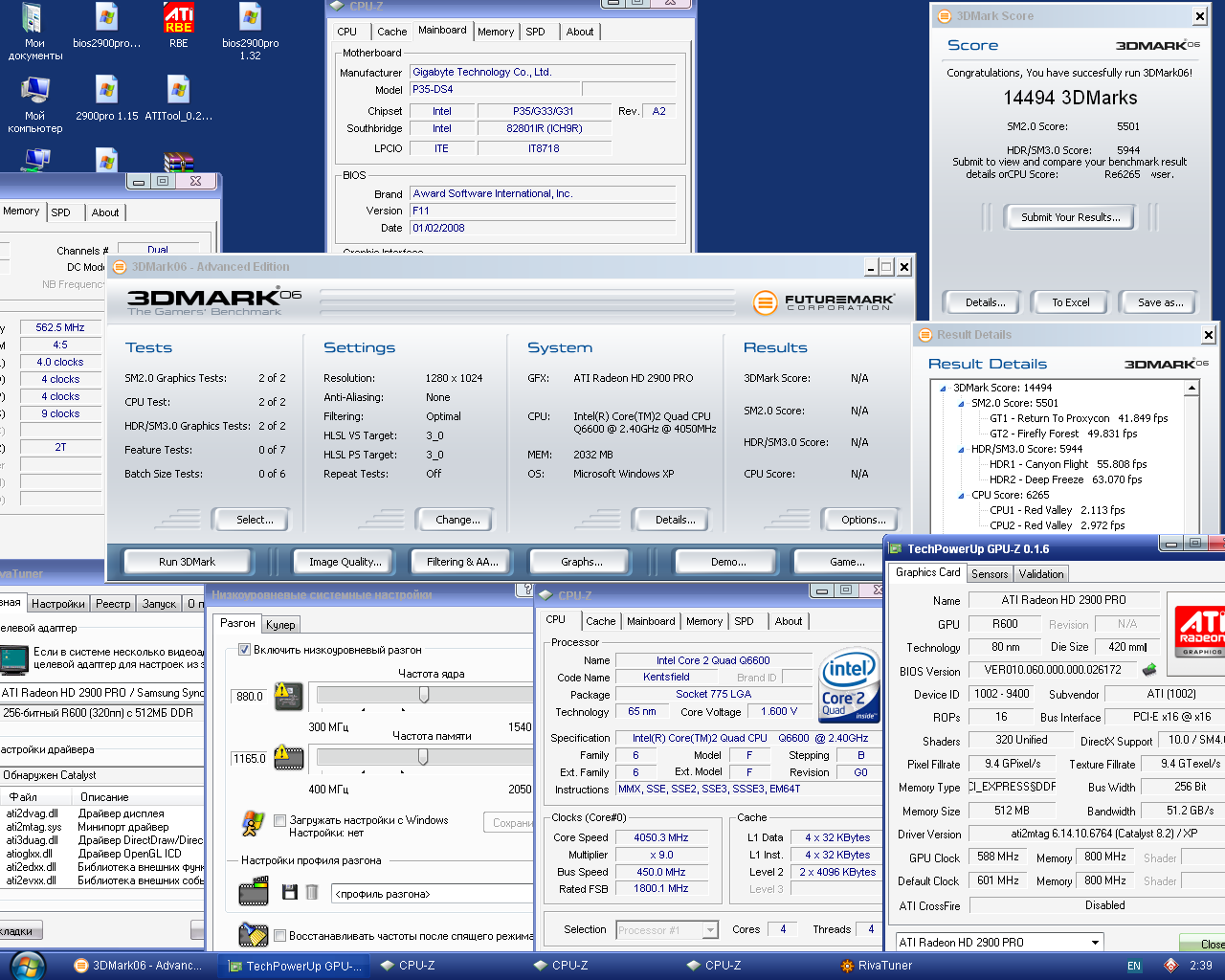This screenshot has height=980, width=1225.
Task: Collapse the 'SM2.0 Score: 5501' tree node
Action: (x=961, y=404)
